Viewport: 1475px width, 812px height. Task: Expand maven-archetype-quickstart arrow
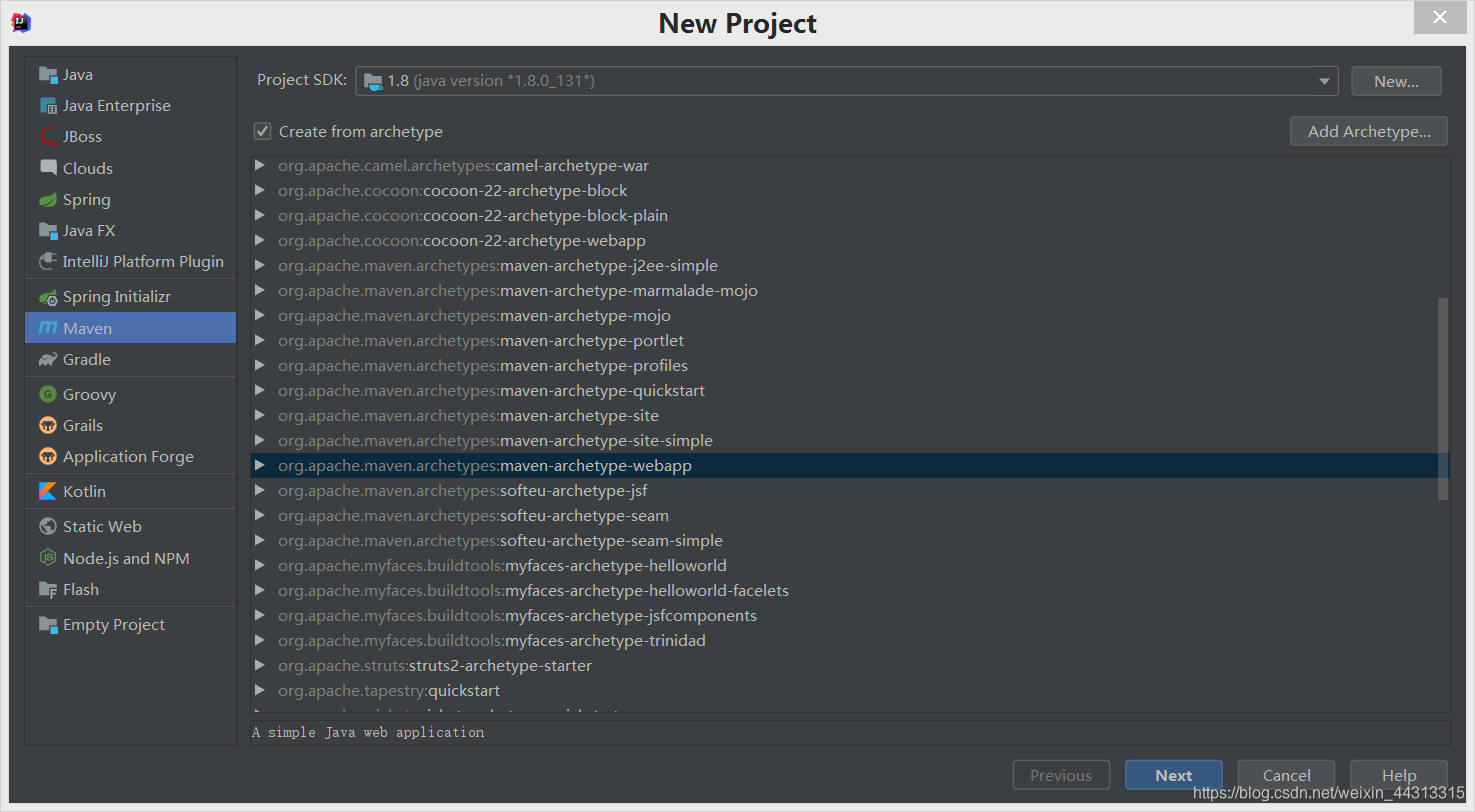(x=260, y=390)
